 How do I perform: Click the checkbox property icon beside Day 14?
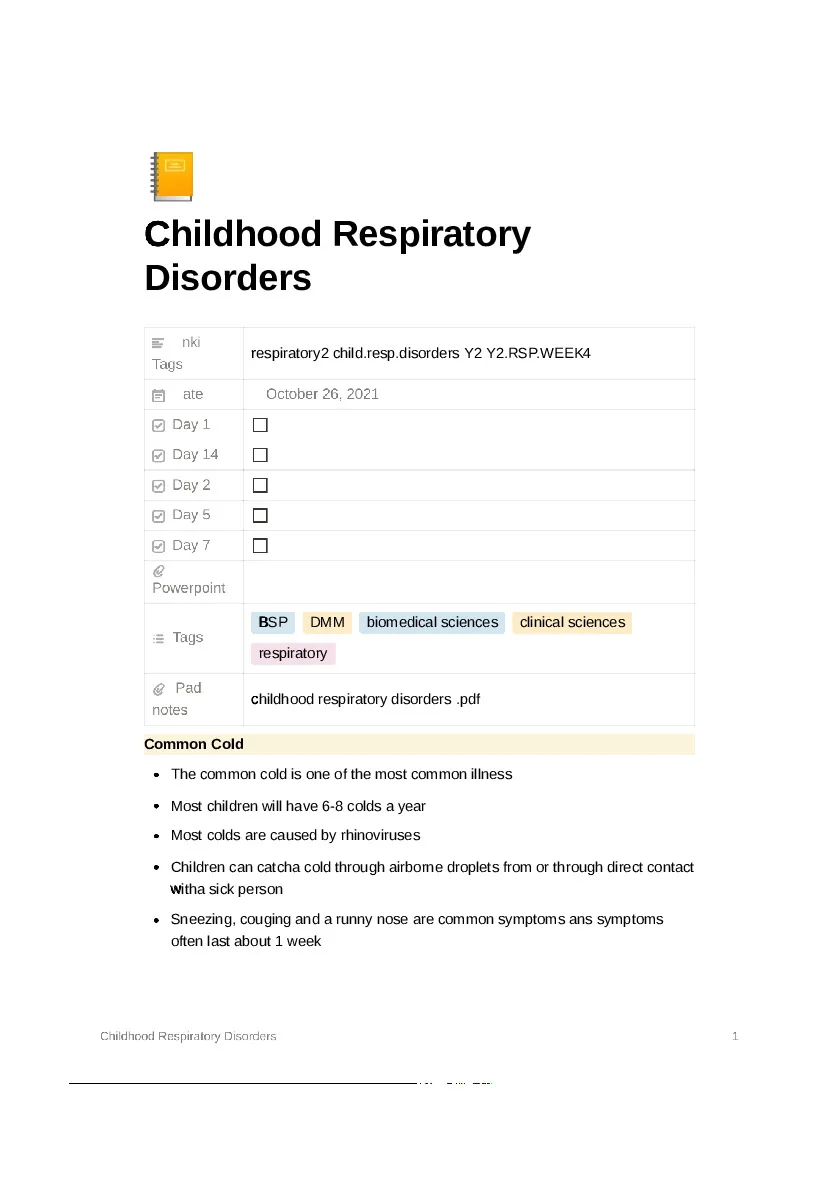click(159, 455)
